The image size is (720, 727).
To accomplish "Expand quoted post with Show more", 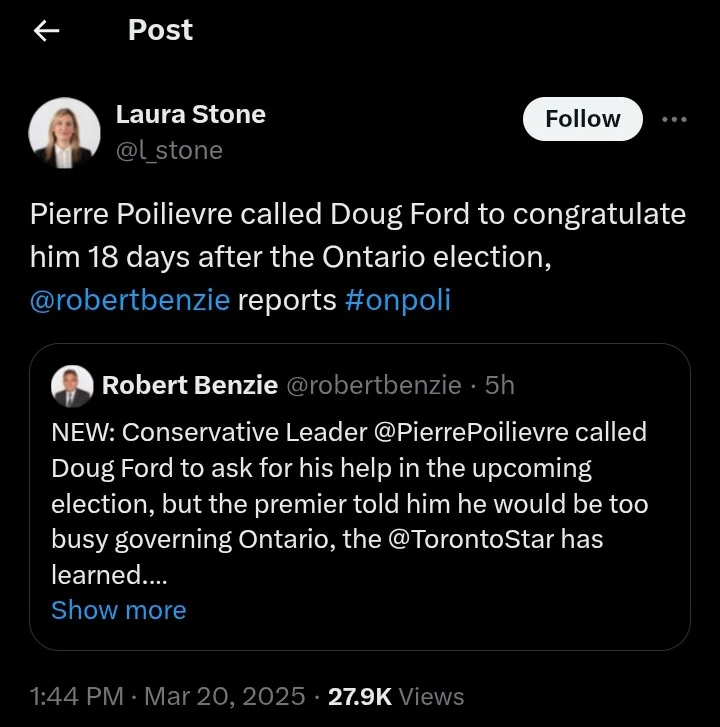I will 118,610.
